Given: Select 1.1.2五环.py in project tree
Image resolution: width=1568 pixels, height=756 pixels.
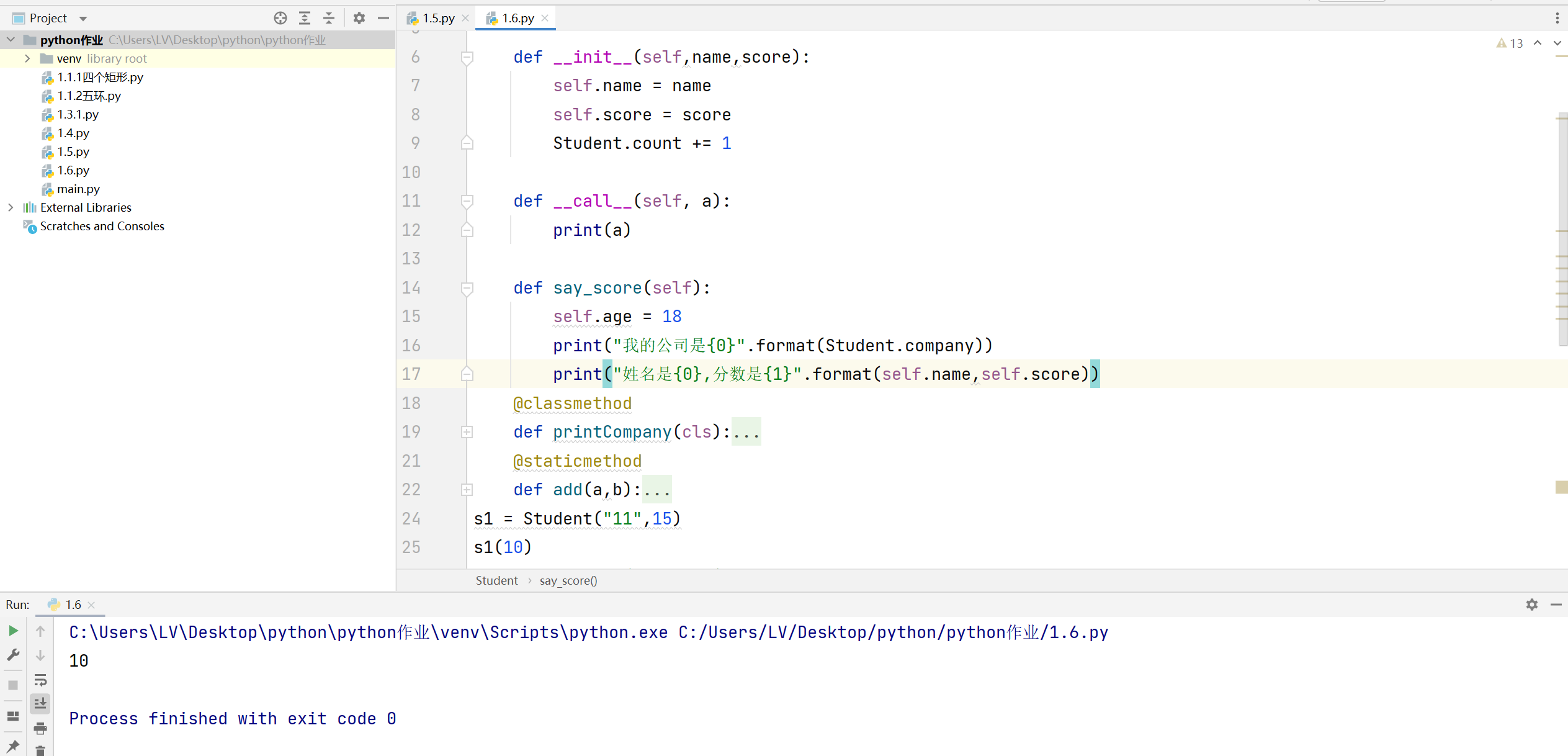Looking at the screenshot, I should tap(89, 96).
